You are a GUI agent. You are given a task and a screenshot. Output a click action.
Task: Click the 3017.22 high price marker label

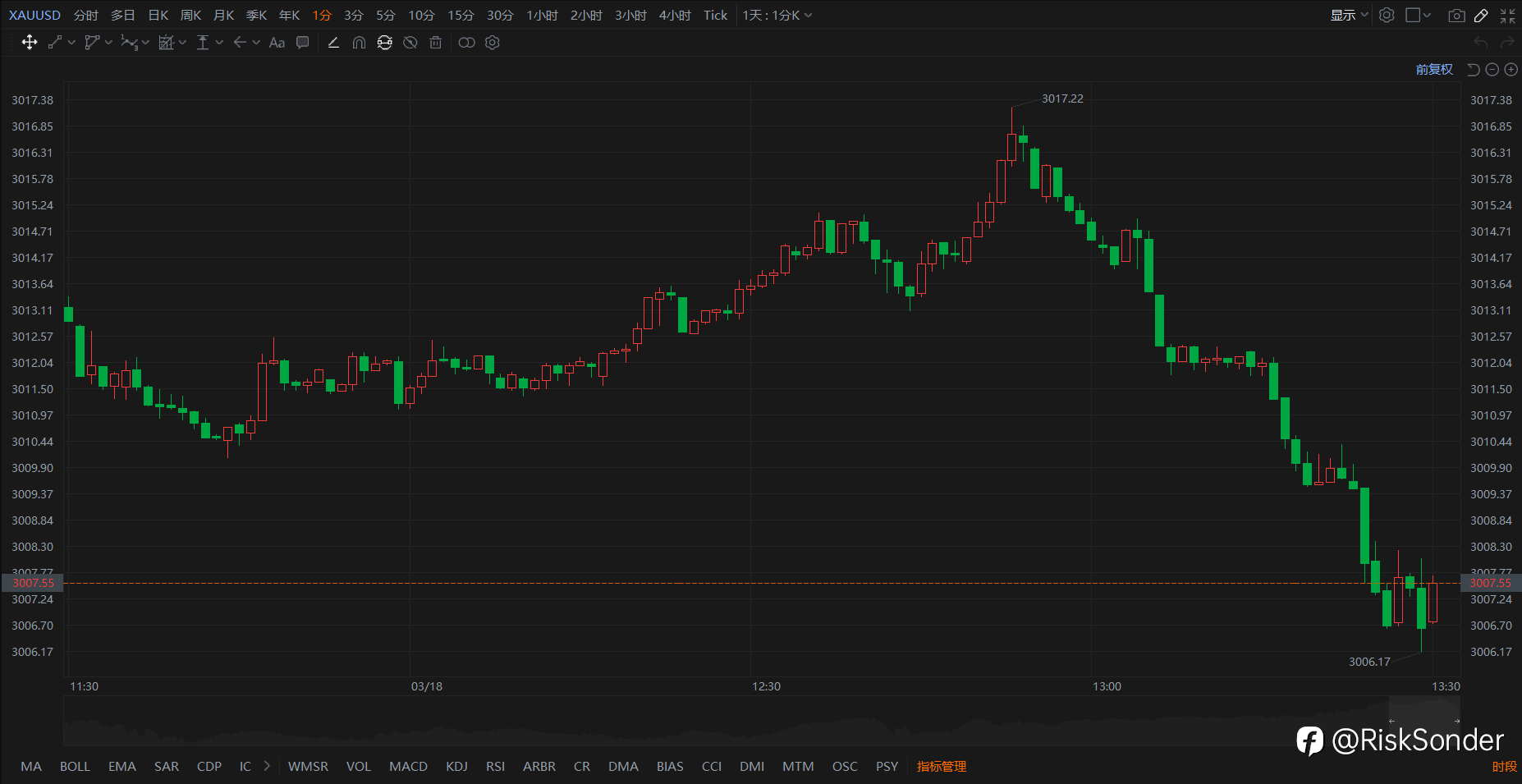tap(1062, 99)
